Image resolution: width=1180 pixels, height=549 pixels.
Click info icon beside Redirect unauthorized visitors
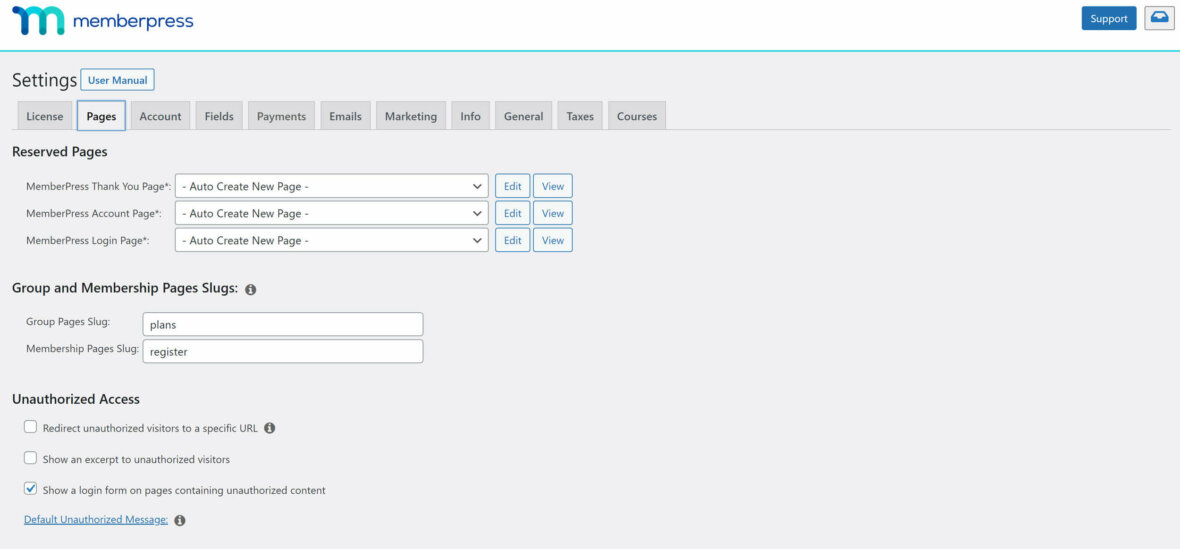click(269, 428)
